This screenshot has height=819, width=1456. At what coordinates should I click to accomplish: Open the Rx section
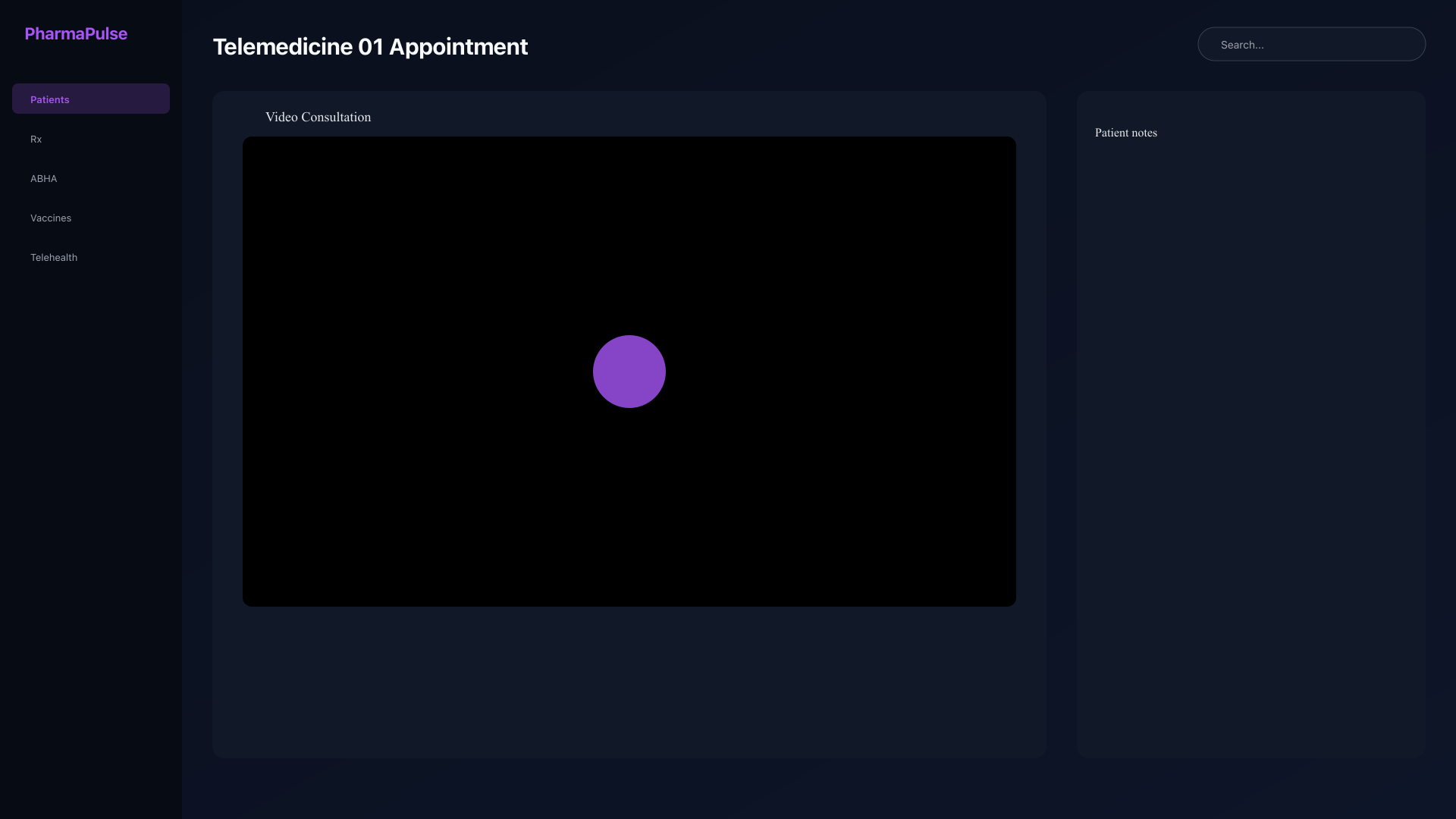(x=91, y=139)
